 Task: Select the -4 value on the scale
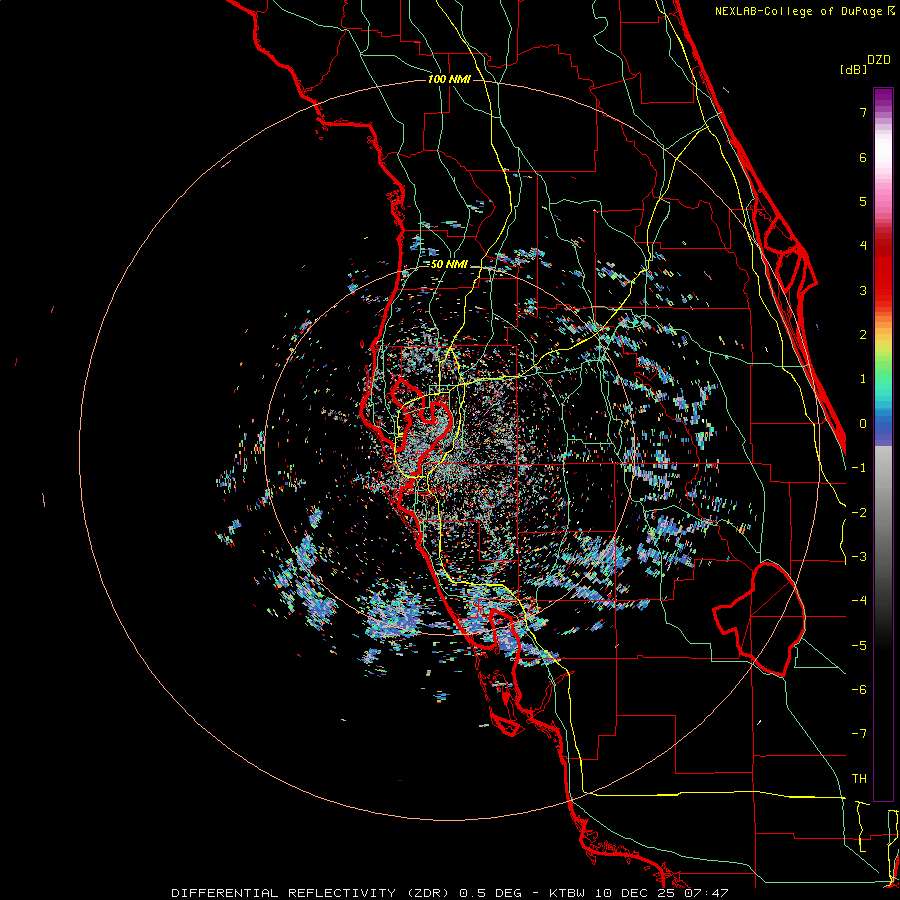click(x=859, y=601)
